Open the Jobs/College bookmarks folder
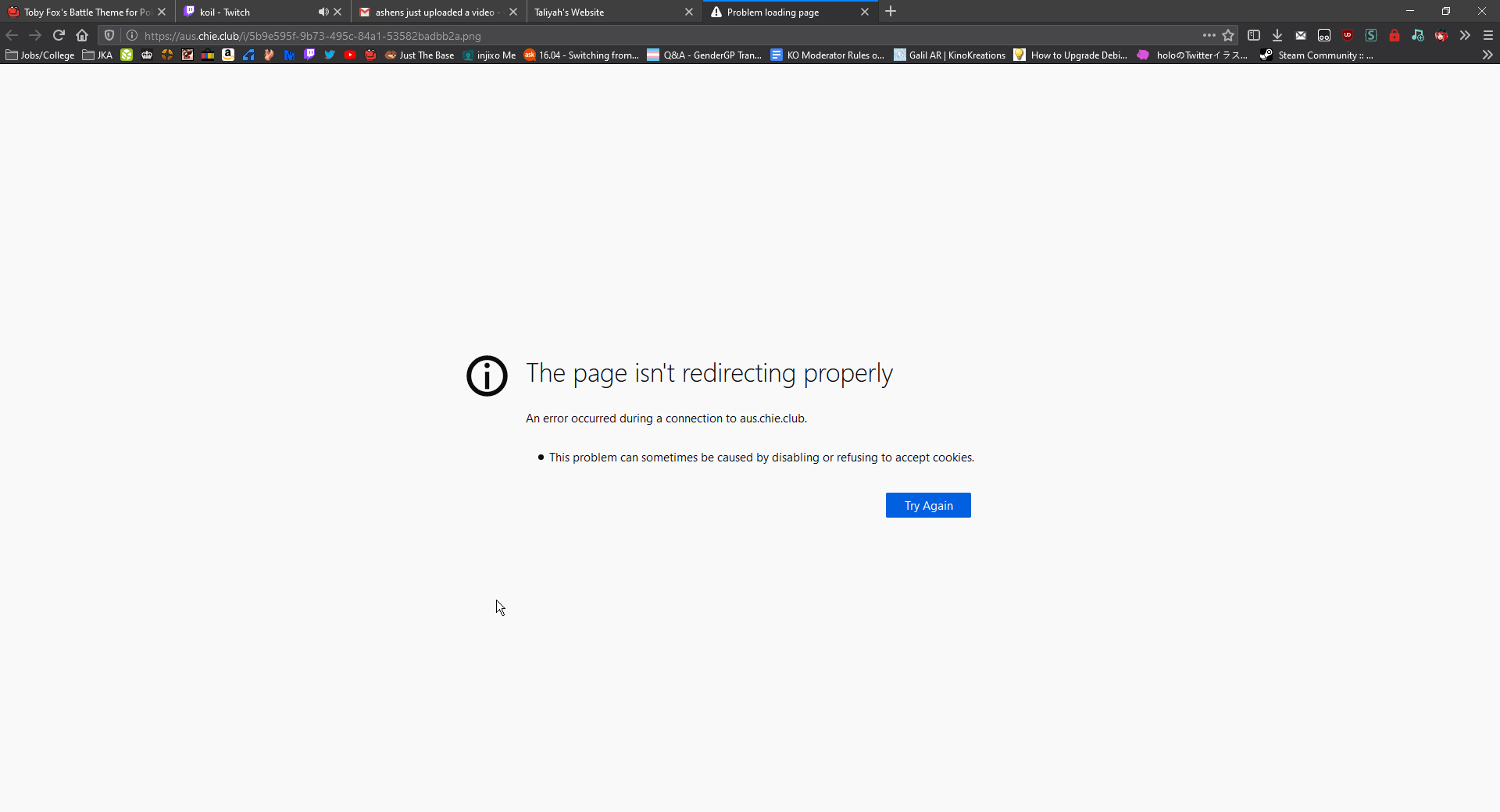Screen dimensions: 1500x812 click(40, 55)
